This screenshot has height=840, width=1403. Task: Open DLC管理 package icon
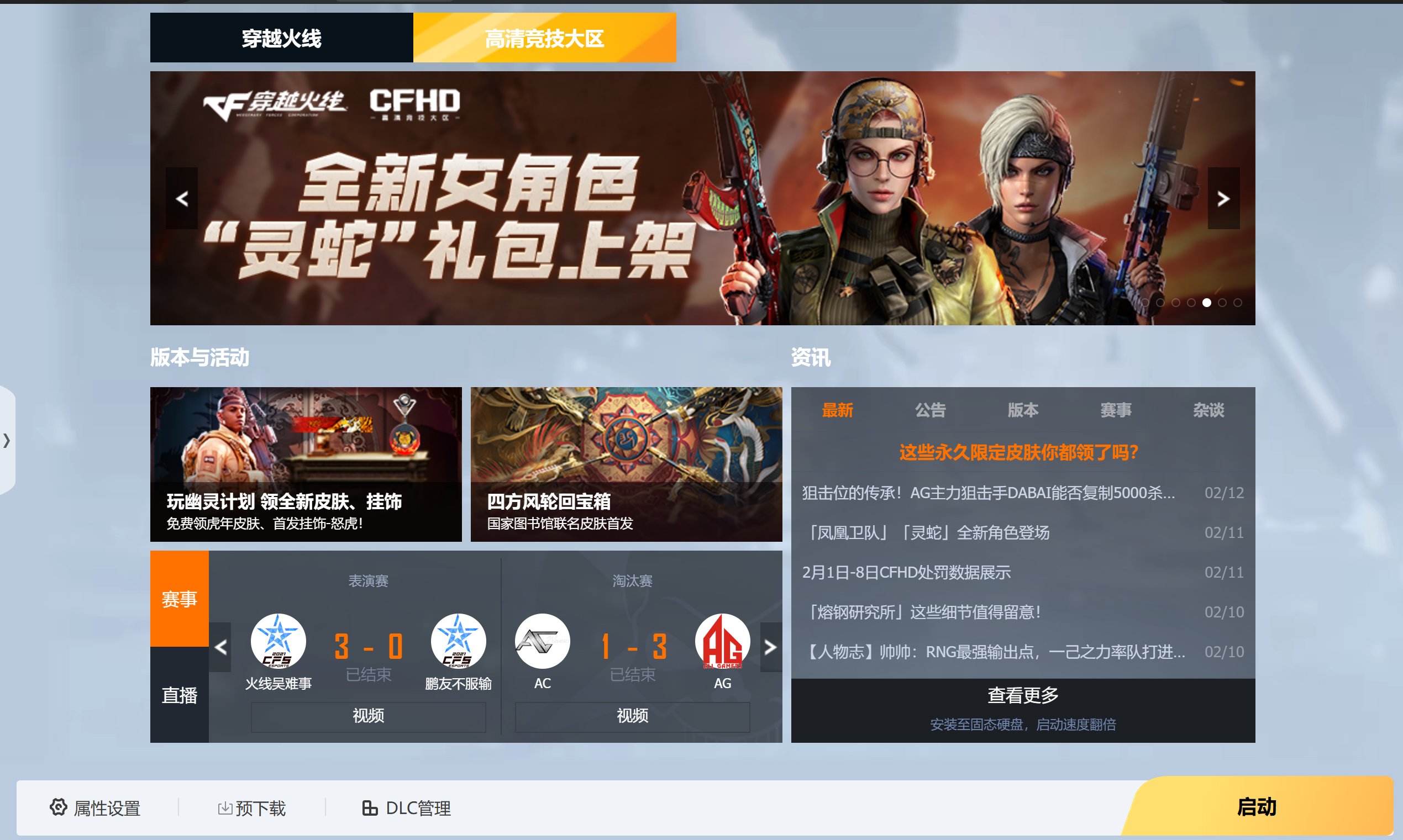(370, 808)
